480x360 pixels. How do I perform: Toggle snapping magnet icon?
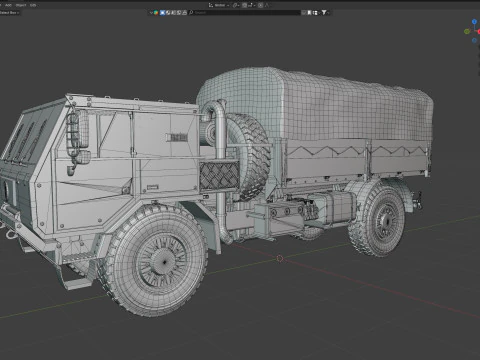[244, 5]
